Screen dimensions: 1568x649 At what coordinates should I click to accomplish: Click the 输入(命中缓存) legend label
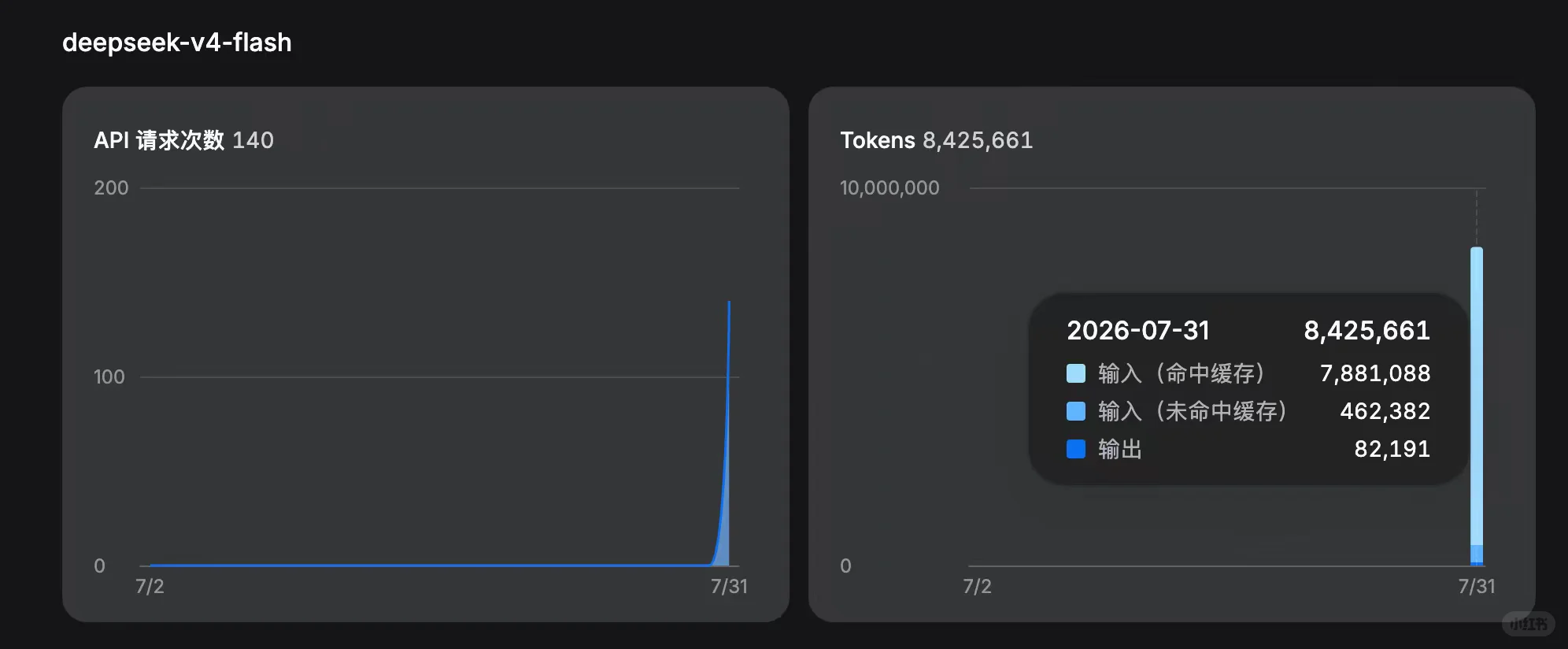coord(1182,373)
